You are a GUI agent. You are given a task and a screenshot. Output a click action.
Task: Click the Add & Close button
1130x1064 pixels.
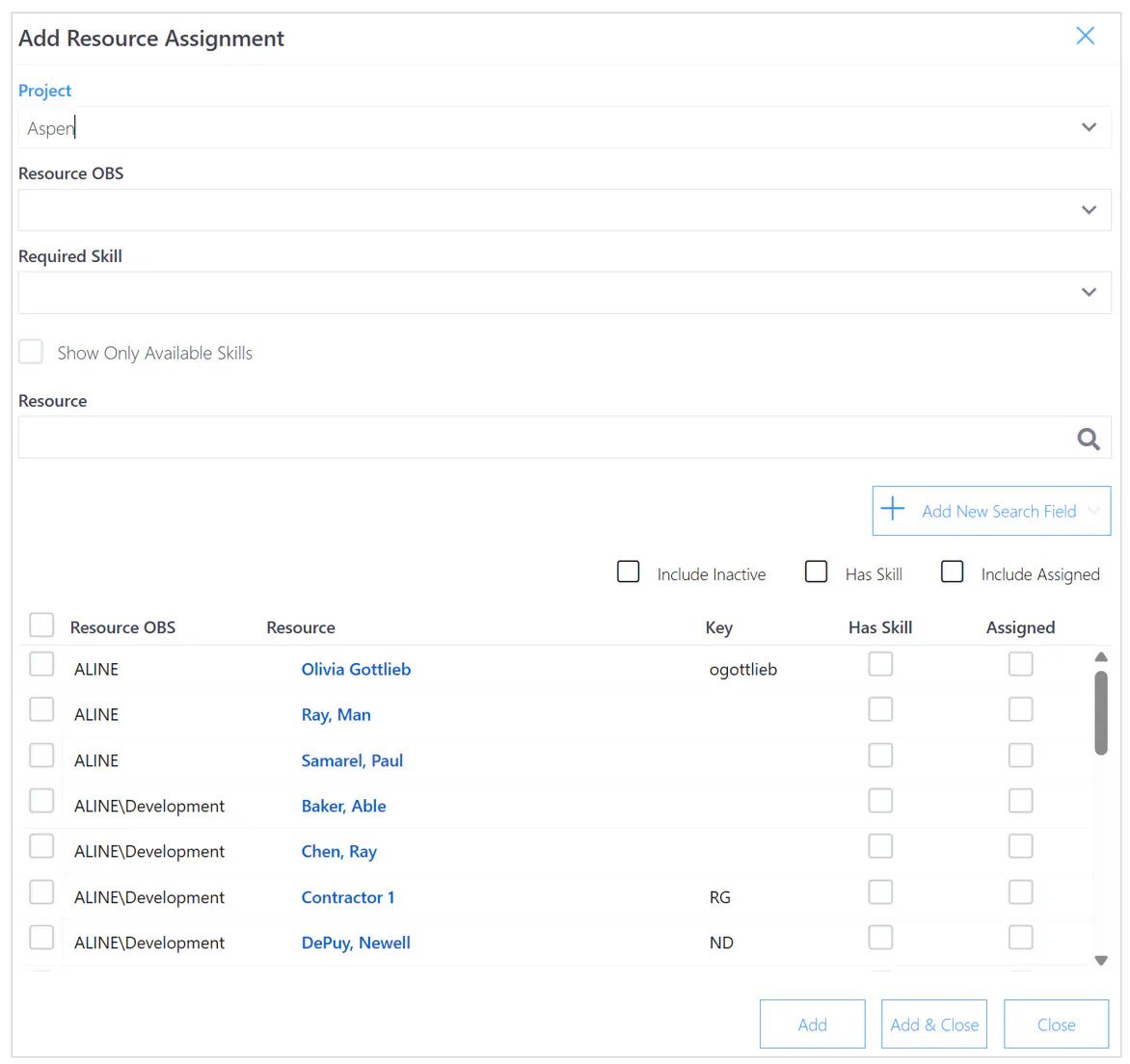point(934,1024)
